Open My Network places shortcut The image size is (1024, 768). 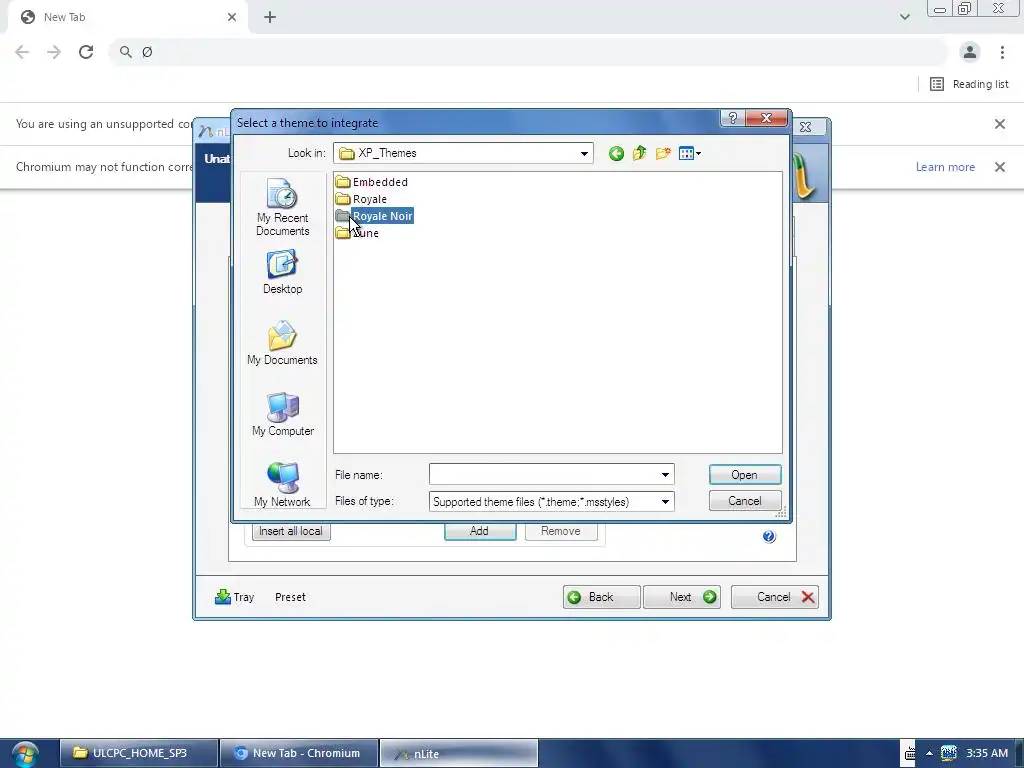282,485
